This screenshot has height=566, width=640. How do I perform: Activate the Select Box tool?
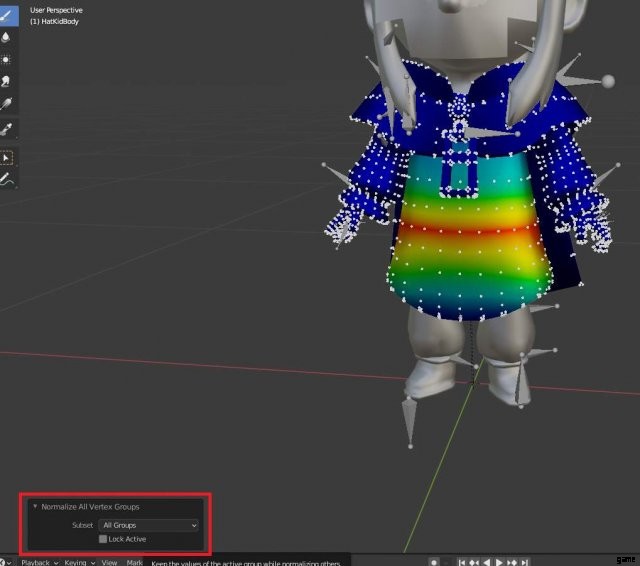tap(7, 157)
